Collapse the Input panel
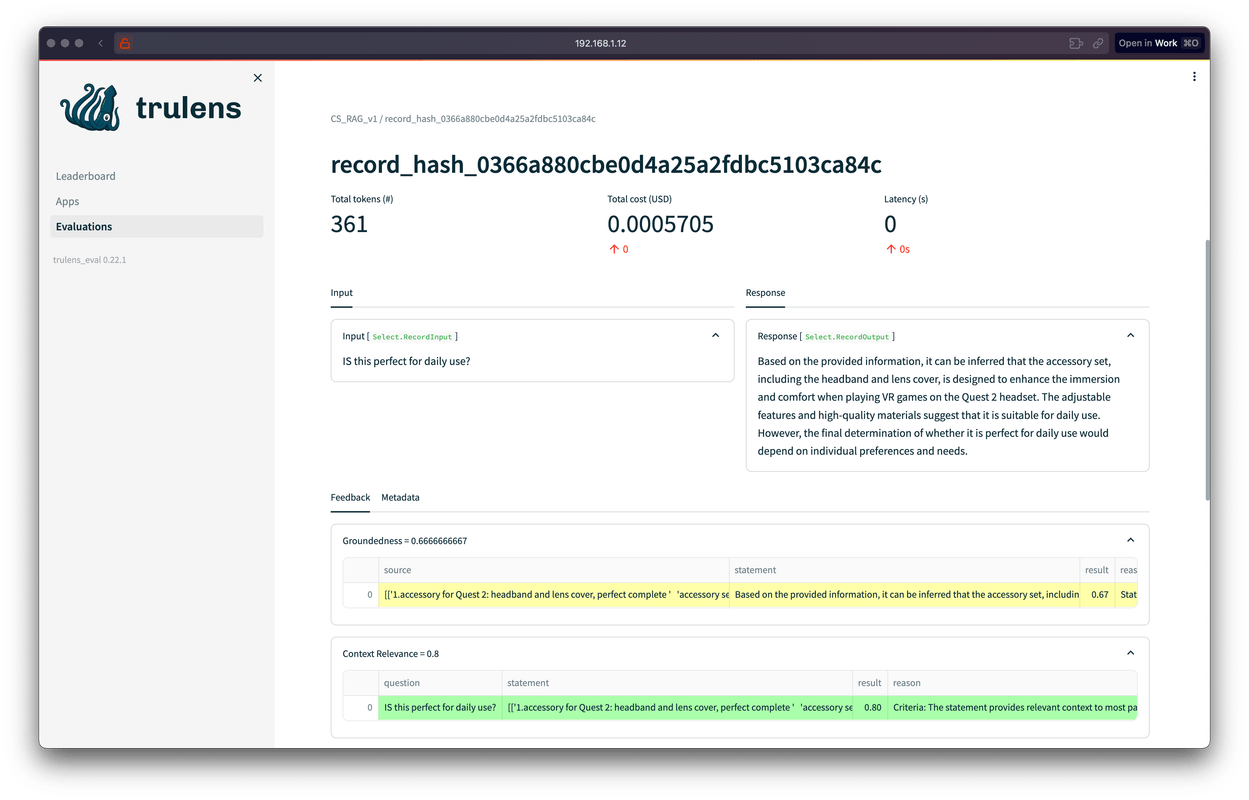 tap(715, 335)
